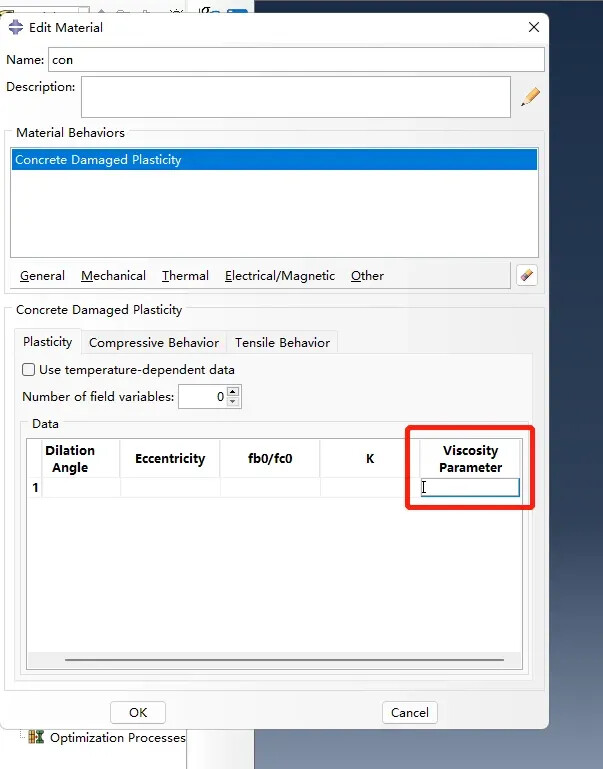Increase the number of field variables
Image resolution: width=603 pixels, height=769 pixels.
click(x=234, y=392)
